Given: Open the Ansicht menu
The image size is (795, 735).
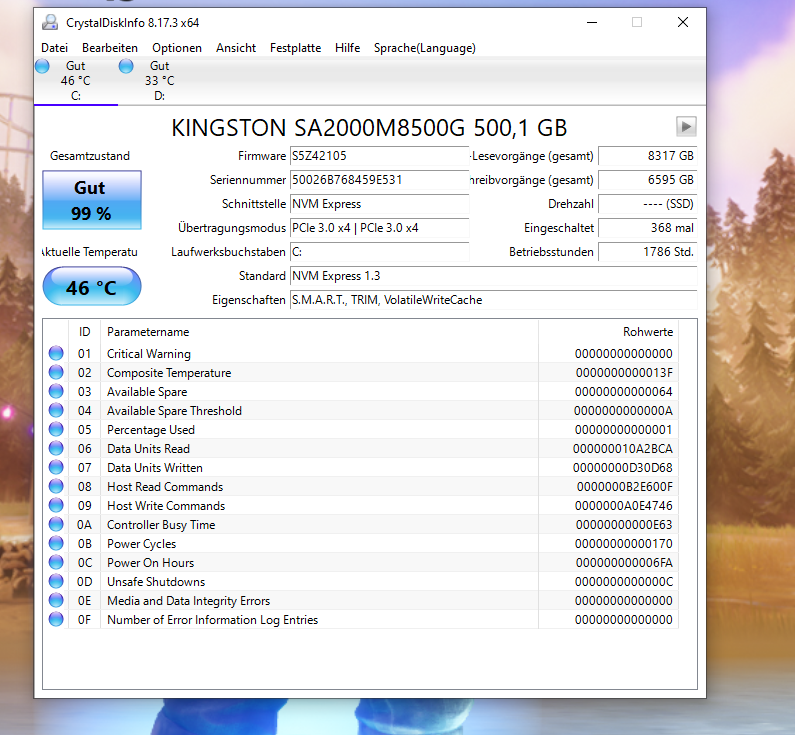Looking at the screenshot, I should 236,48.
